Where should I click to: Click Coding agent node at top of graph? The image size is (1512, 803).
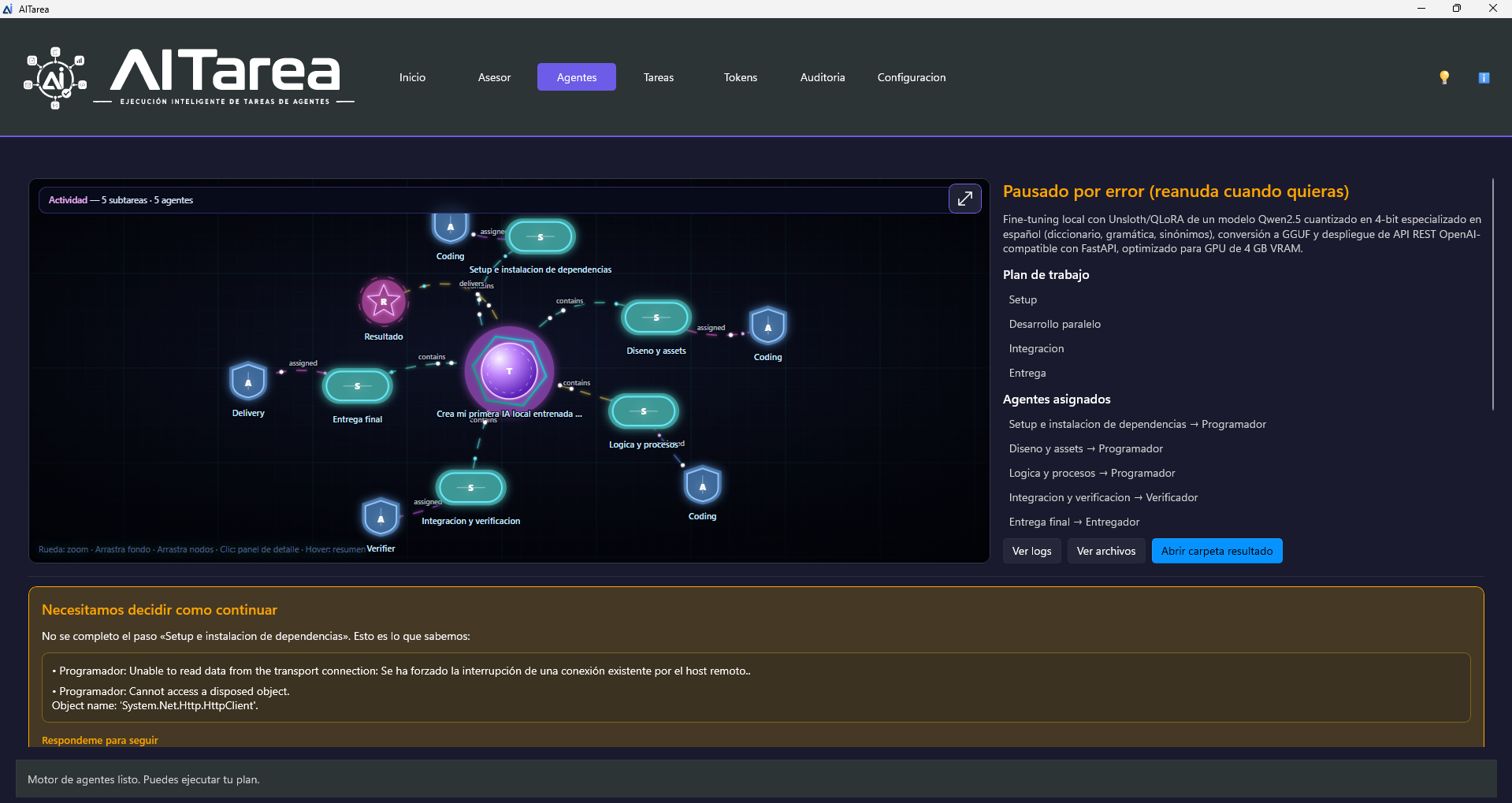point(451,227)
